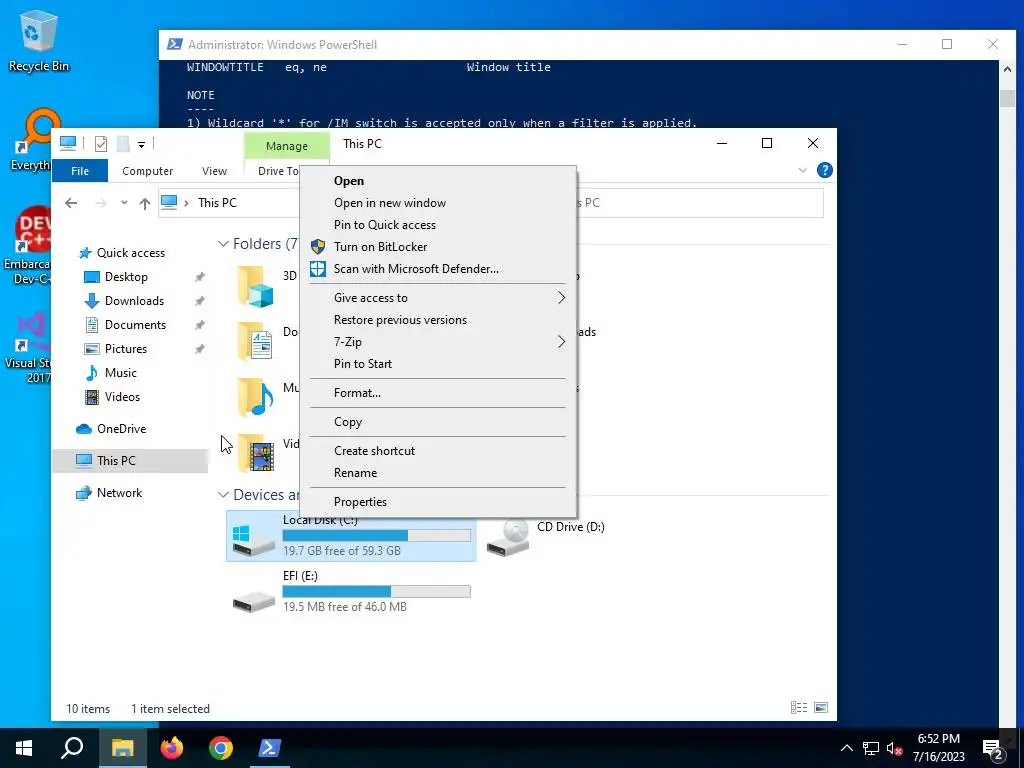Open the Recent locations dropdown arrow

tap(124, 203)
